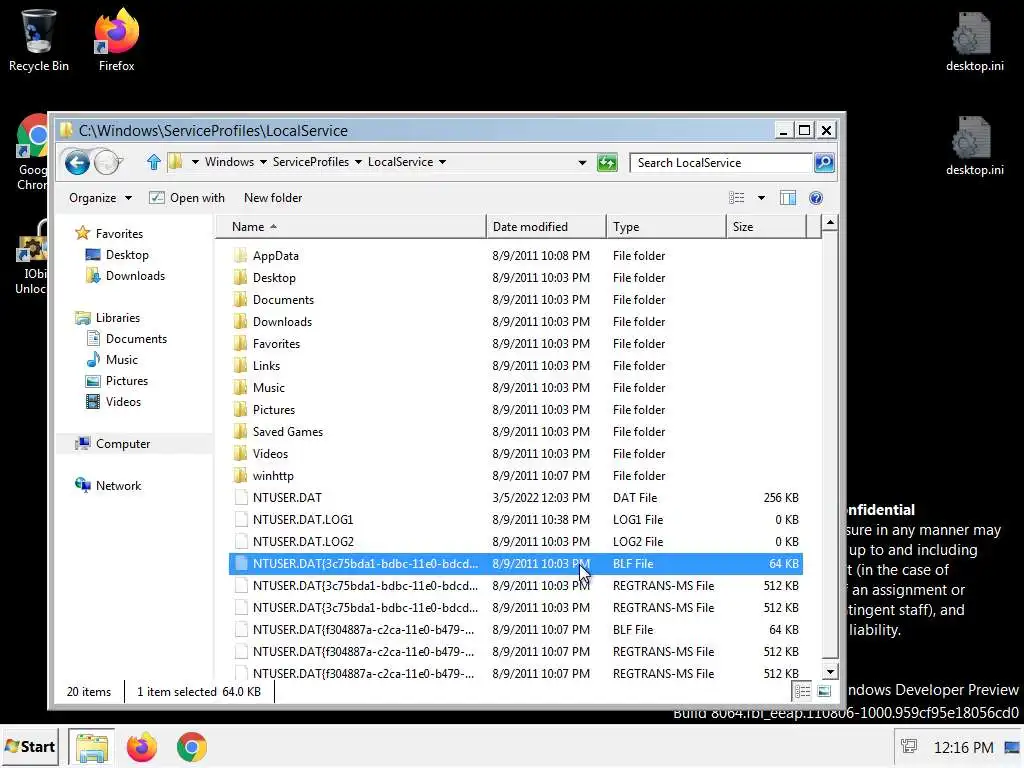Viewport: 1024px width, 768px height.
Task: Click clock showing 12:16 PM
Action: [x=963, y=747]
